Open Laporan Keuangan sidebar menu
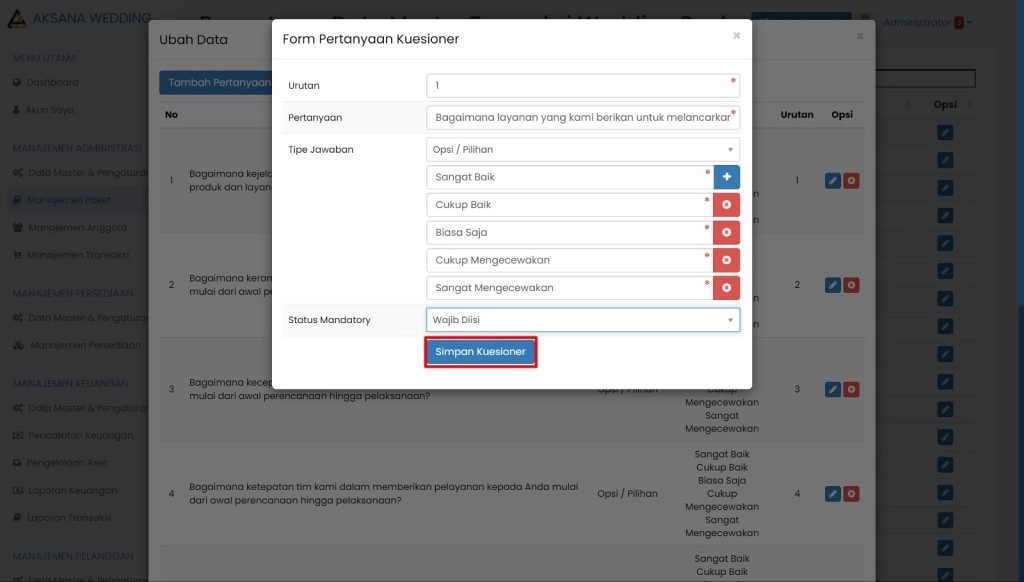1024x582 pixels. pyautogui.click(x=71, y=491)
